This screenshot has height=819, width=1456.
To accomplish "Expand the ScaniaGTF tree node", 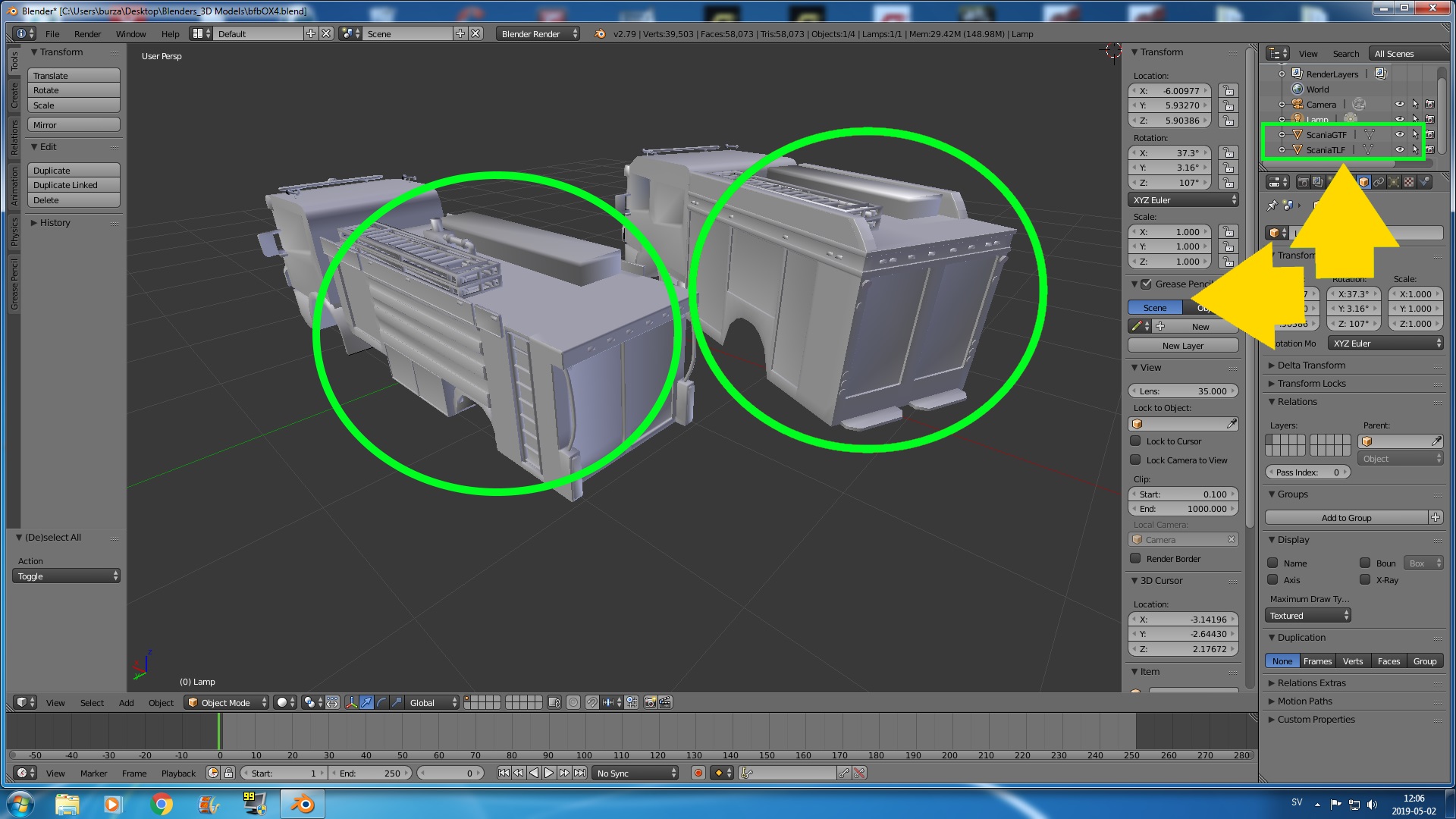I will tap(1282, 135).
